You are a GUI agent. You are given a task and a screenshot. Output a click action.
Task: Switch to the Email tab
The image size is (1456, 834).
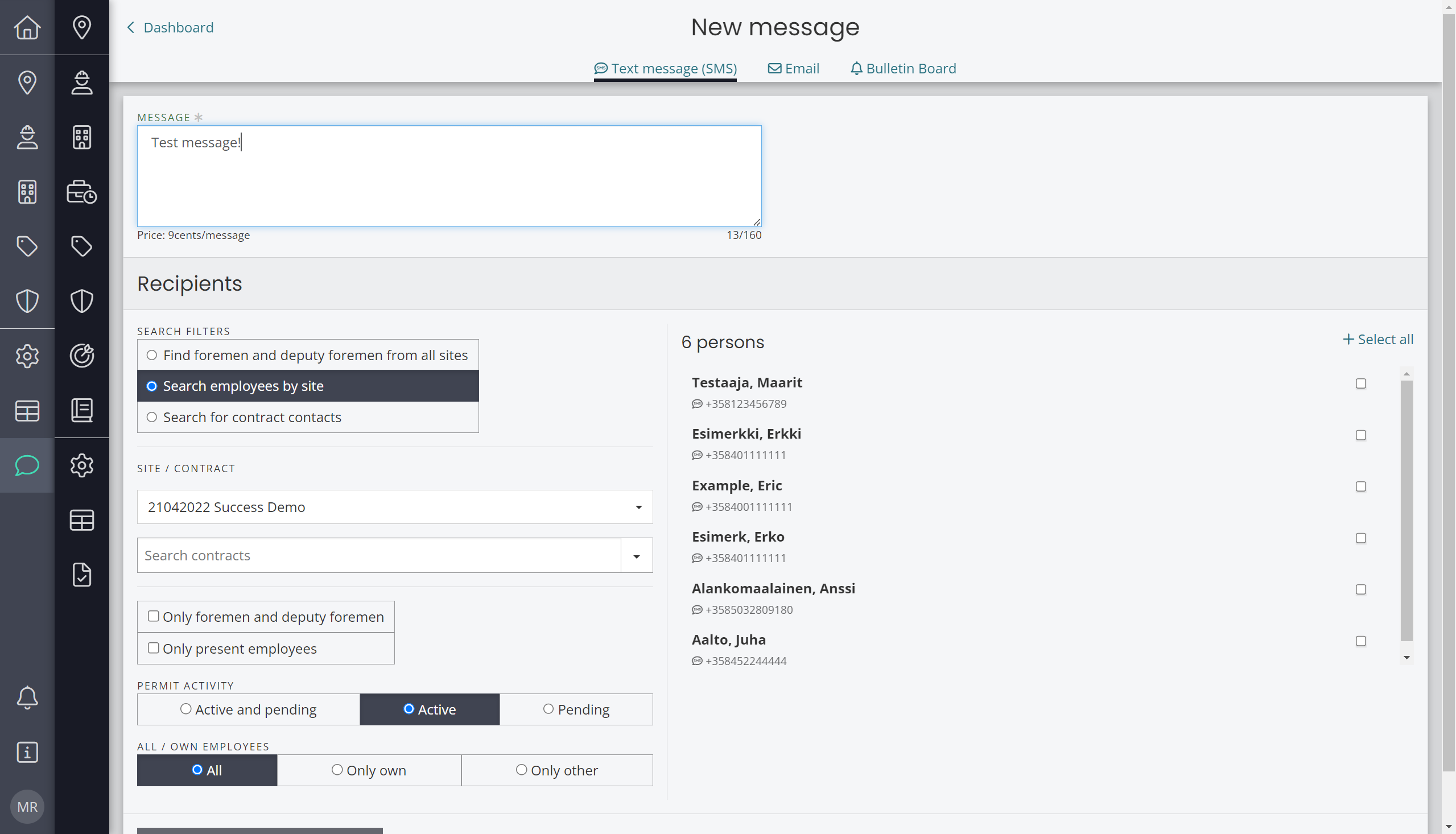793,69
